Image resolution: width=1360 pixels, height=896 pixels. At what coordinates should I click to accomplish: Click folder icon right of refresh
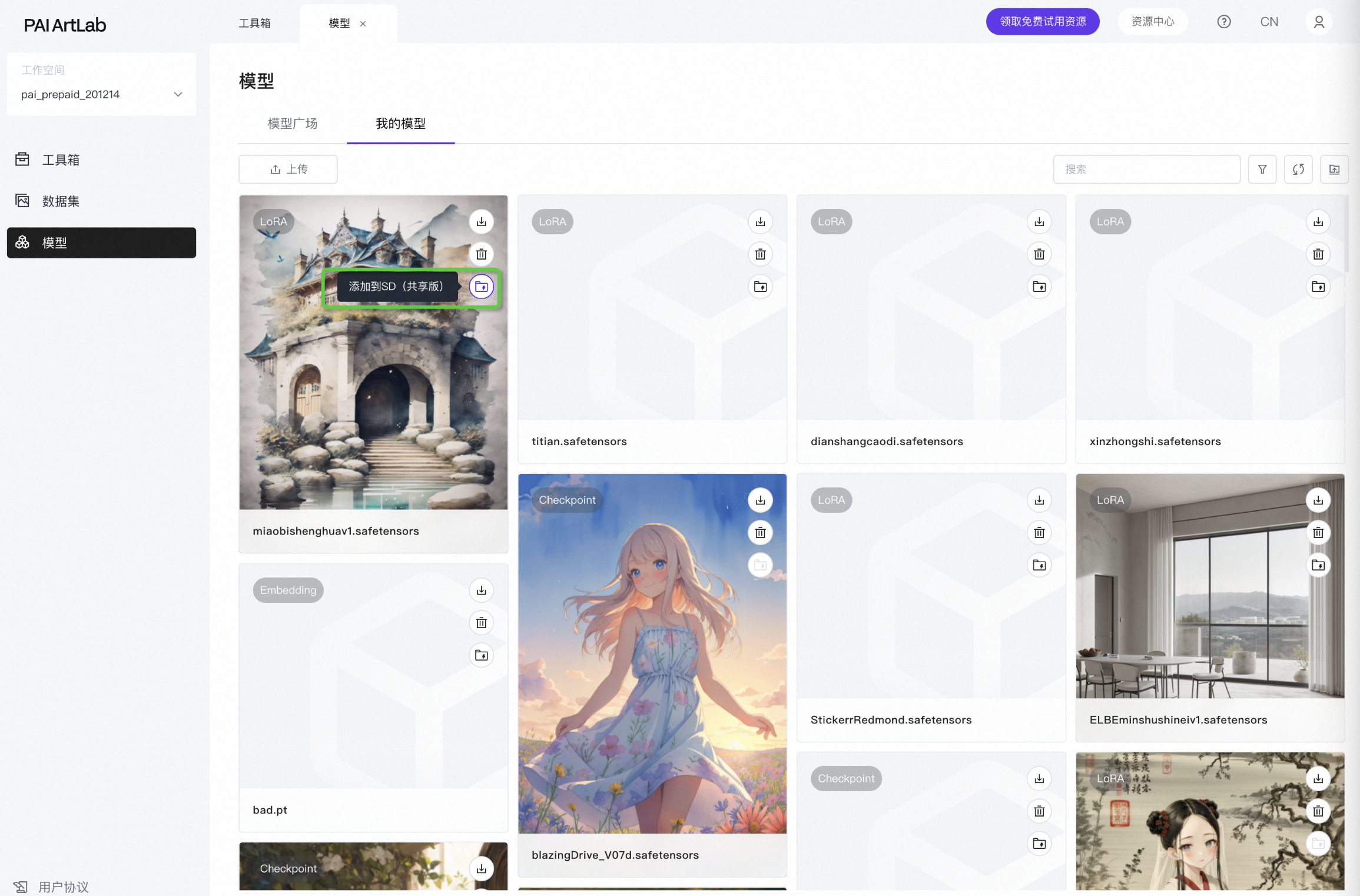coord(1334,170)
